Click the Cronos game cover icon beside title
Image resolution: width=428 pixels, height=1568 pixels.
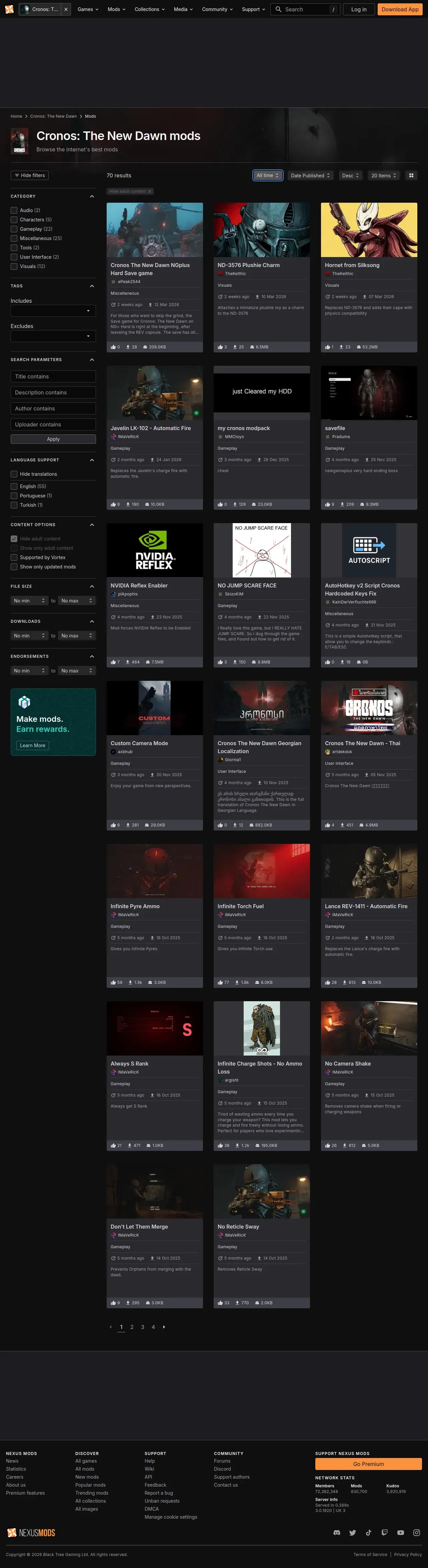click(x=19, y=141)
